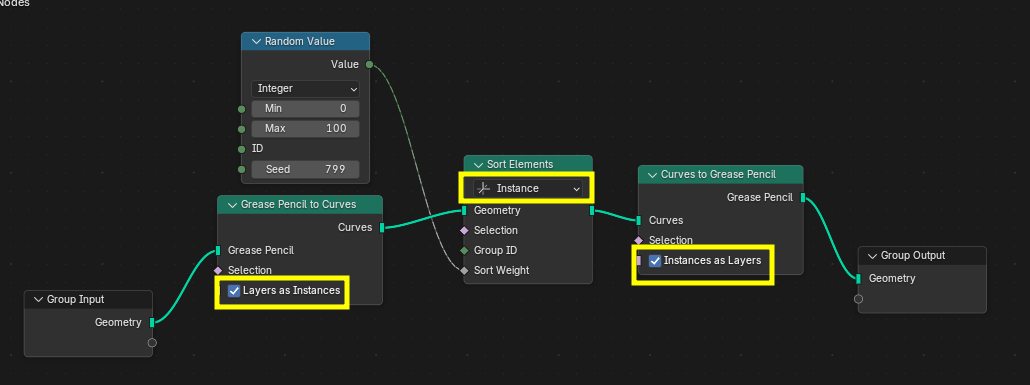Collapse the Group Output node
1030x385 pixels.
point(872,256)
